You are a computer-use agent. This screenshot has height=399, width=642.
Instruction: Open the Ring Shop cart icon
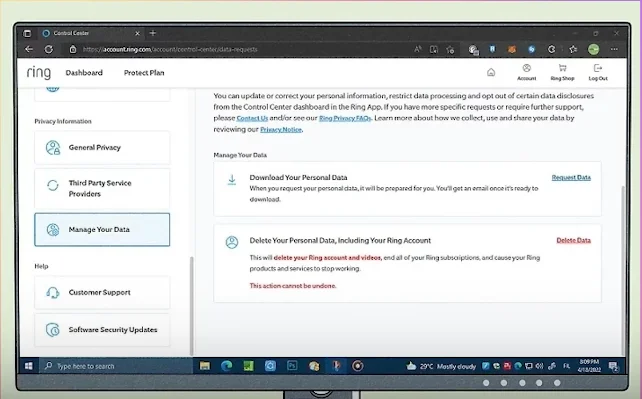click(562, 72)
